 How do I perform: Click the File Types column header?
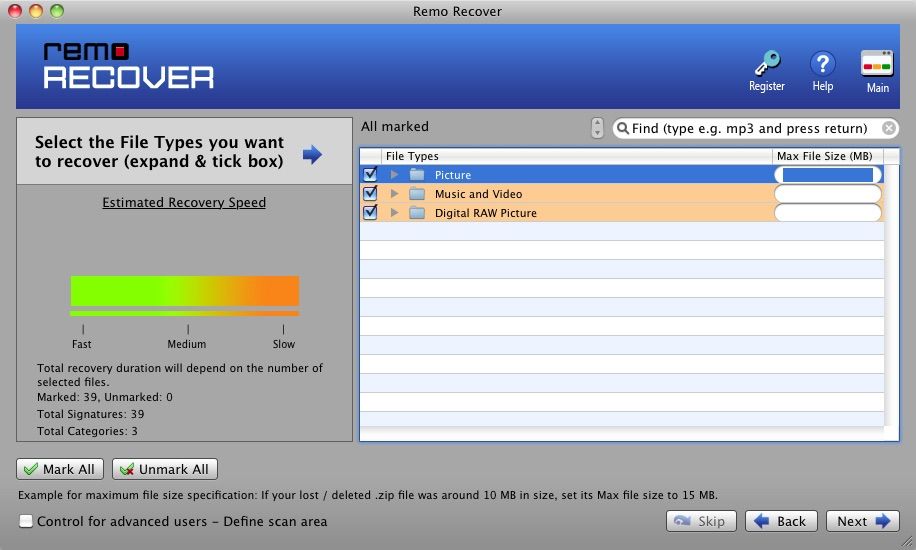pyautogui.click(x=576, y=156)
